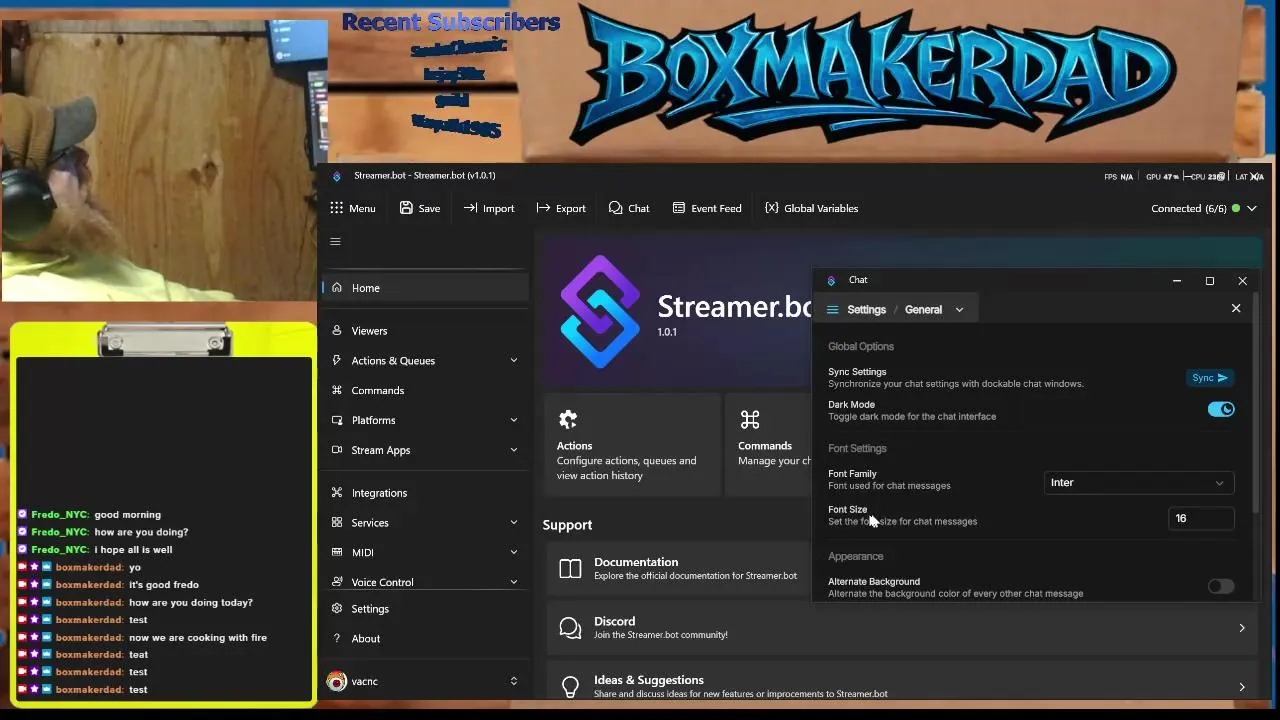This screenshot has width=1280, height=720.
Task: Select About in the sidebar
Action: pyautogui.click(x=425, y=638)
